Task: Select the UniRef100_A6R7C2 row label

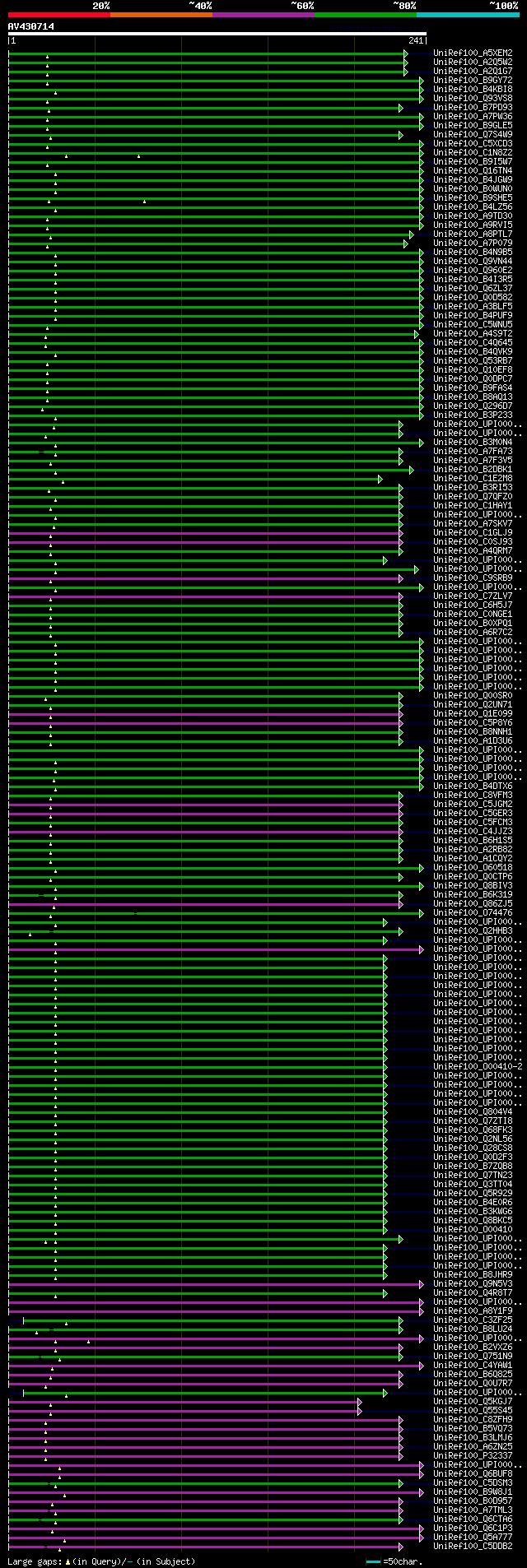Action: pyautogui.click(x=473, y=632)
